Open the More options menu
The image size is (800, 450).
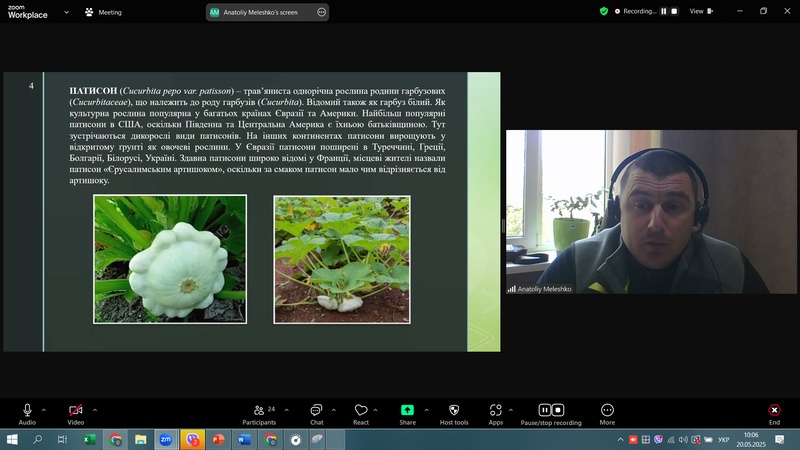point(607,410)
